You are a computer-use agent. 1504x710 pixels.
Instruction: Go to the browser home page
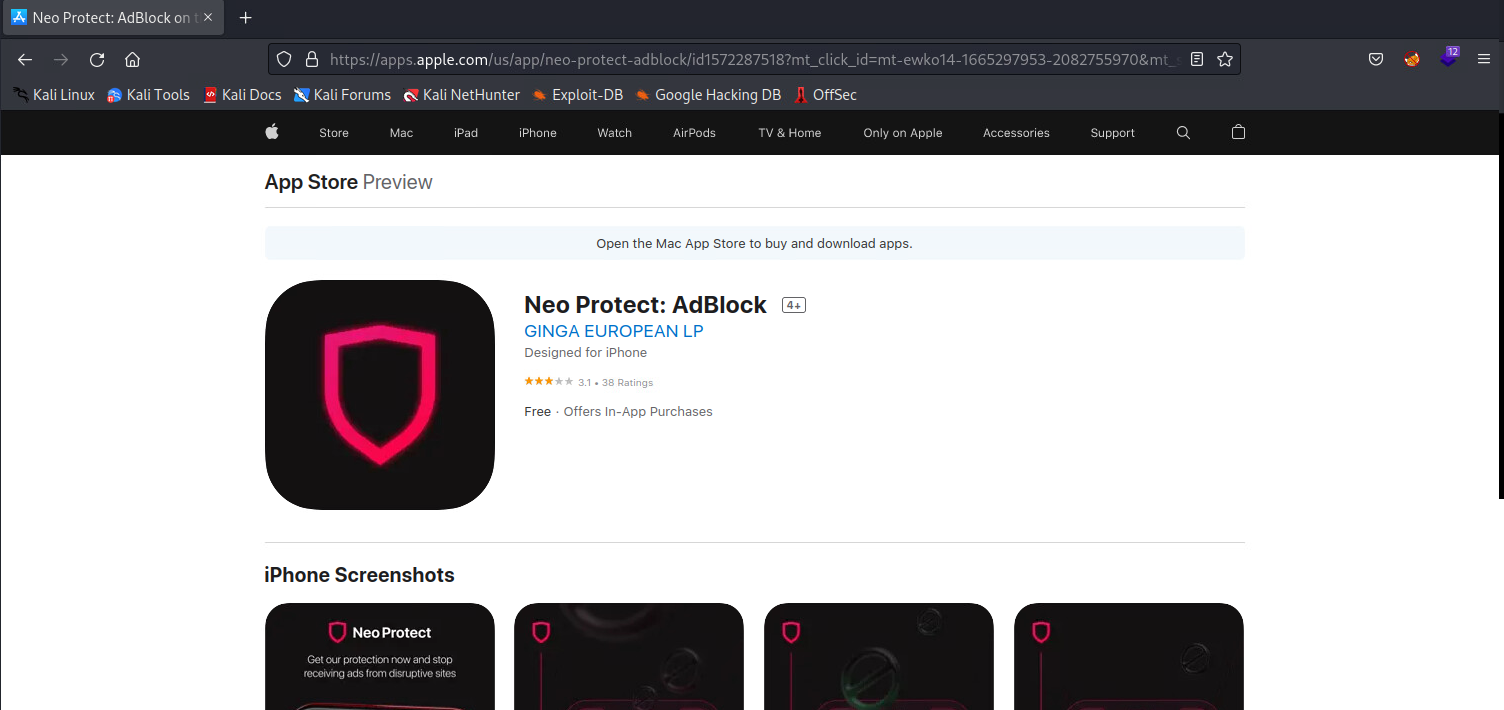coord(132,59)
